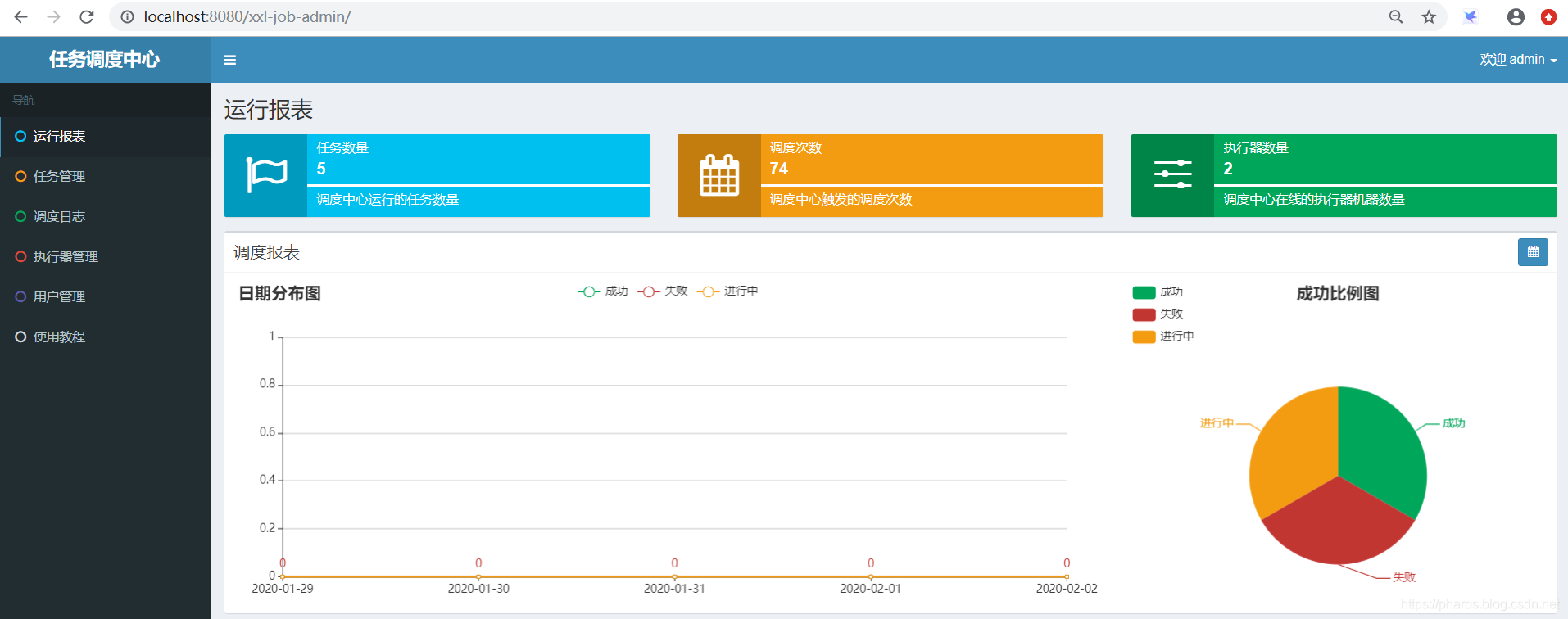Toggle the sidebar with the hamburger icon
This screenshot has width=1568, height=619.
[x=230, y=60]
